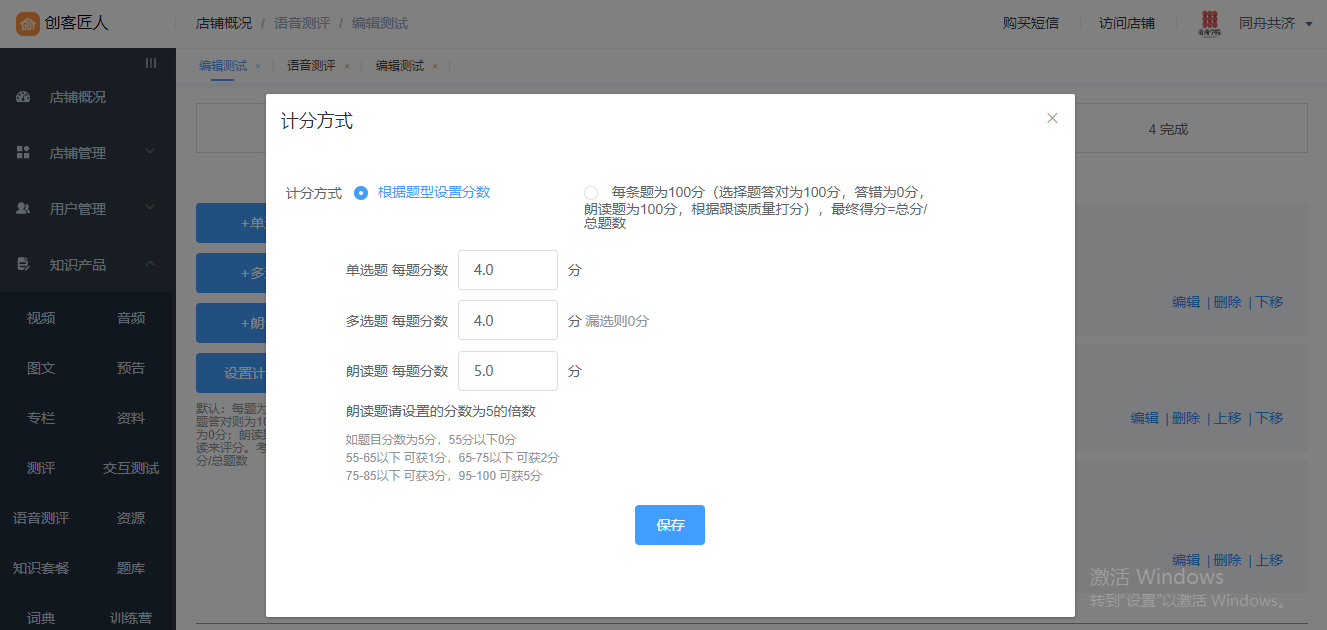Viewport: 1327px width, 630px height.
Task: Expand the 店铺管理 menu chevron
Action: [150, 152]
